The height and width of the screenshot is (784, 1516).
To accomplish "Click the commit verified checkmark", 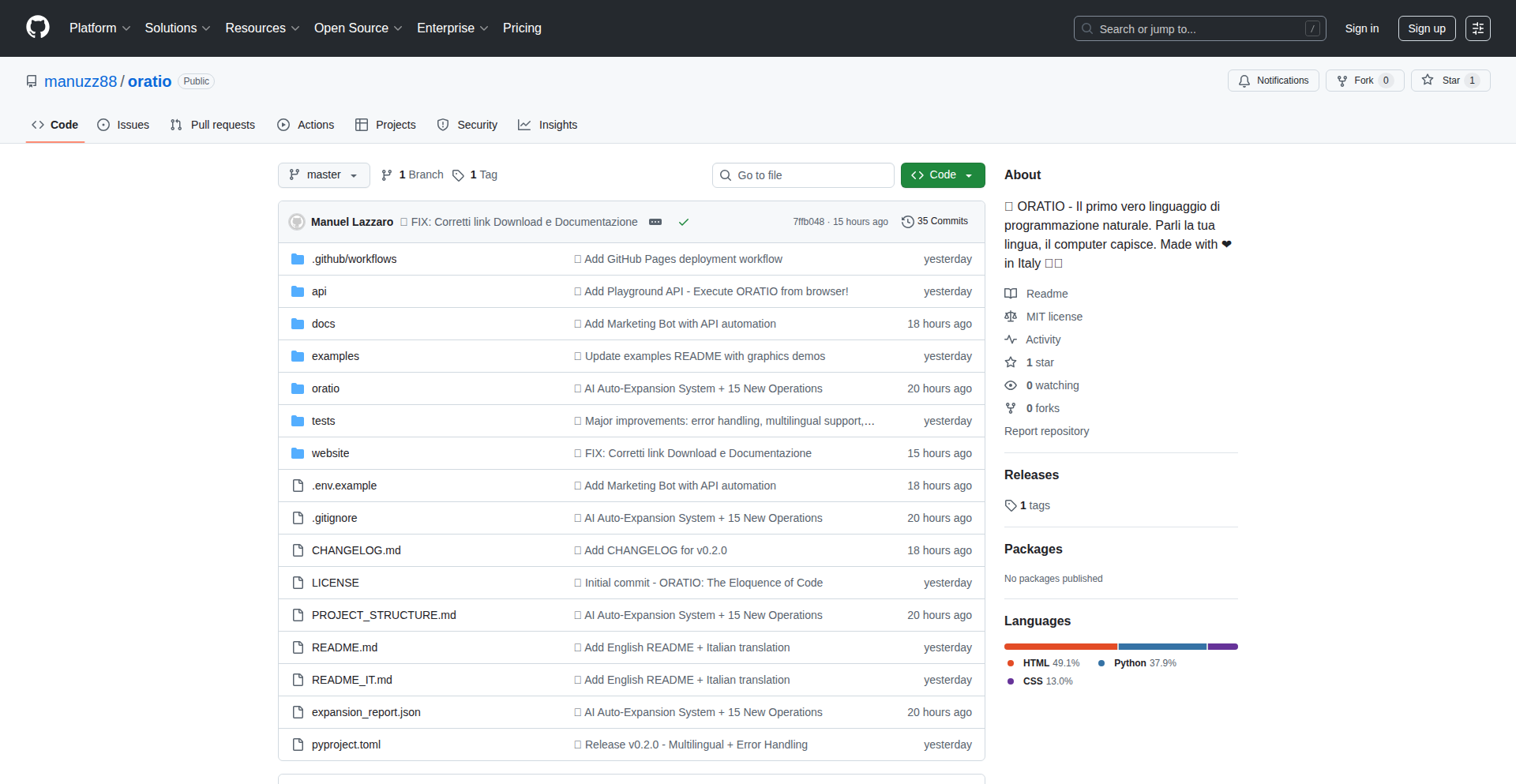I will point(684,222).
